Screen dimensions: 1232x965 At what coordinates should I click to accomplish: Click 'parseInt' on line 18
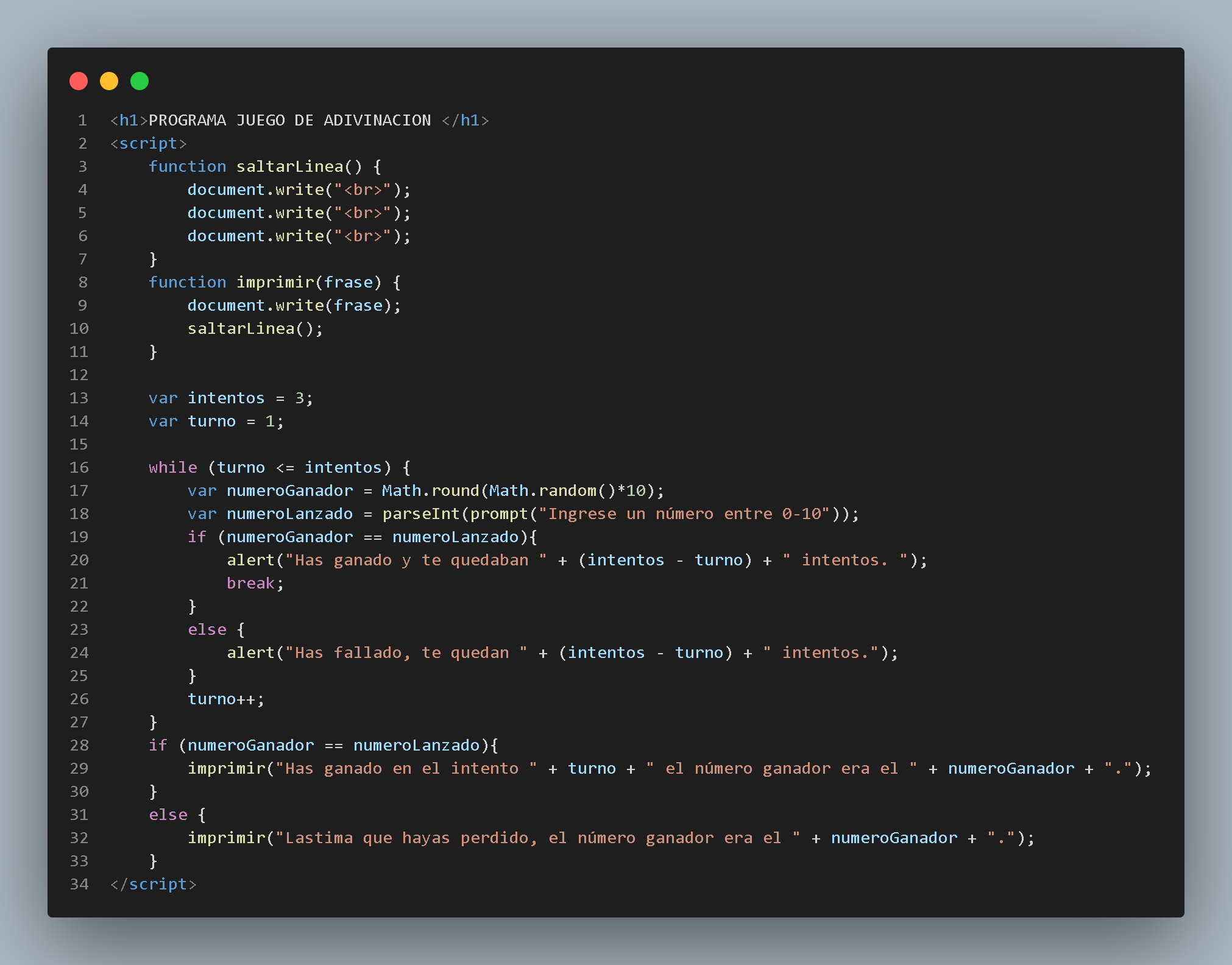(421, 514)
